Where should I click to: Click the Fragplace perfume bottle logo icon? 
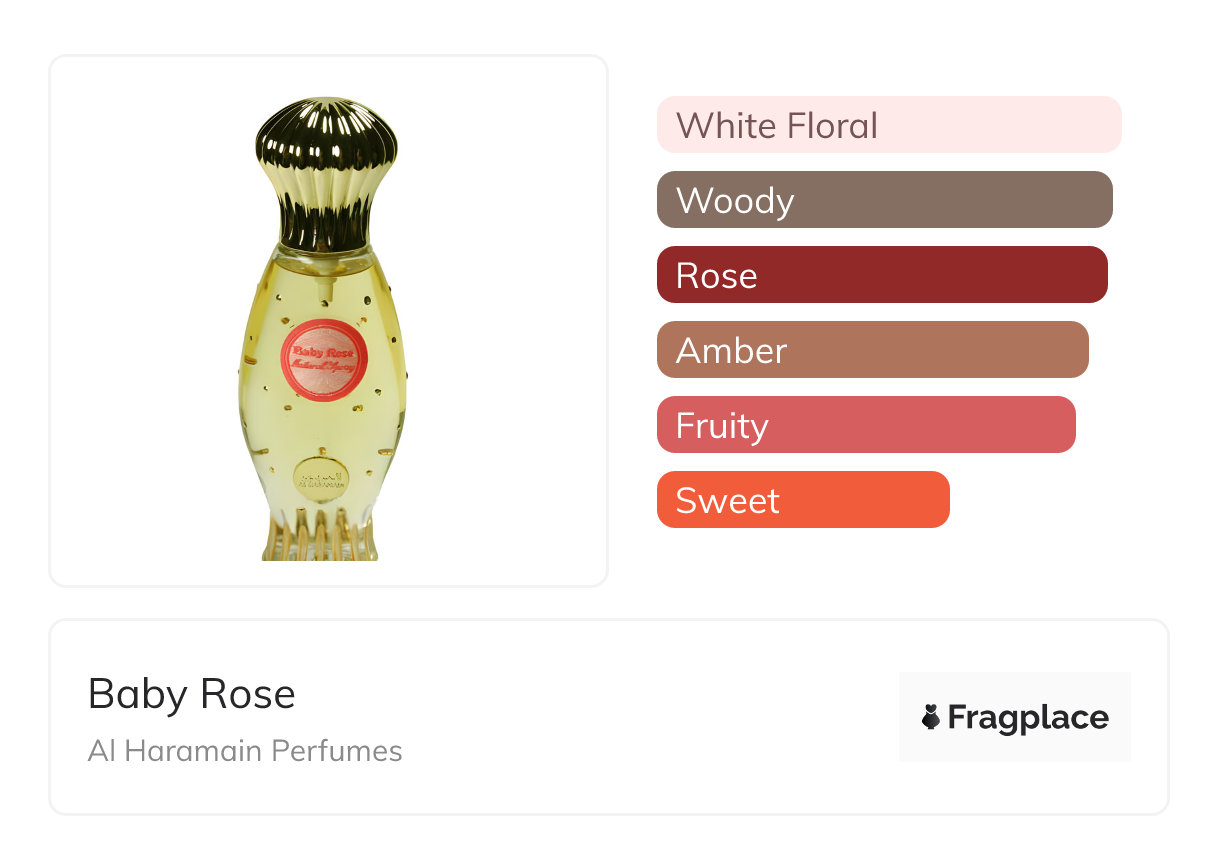[931, 717]
